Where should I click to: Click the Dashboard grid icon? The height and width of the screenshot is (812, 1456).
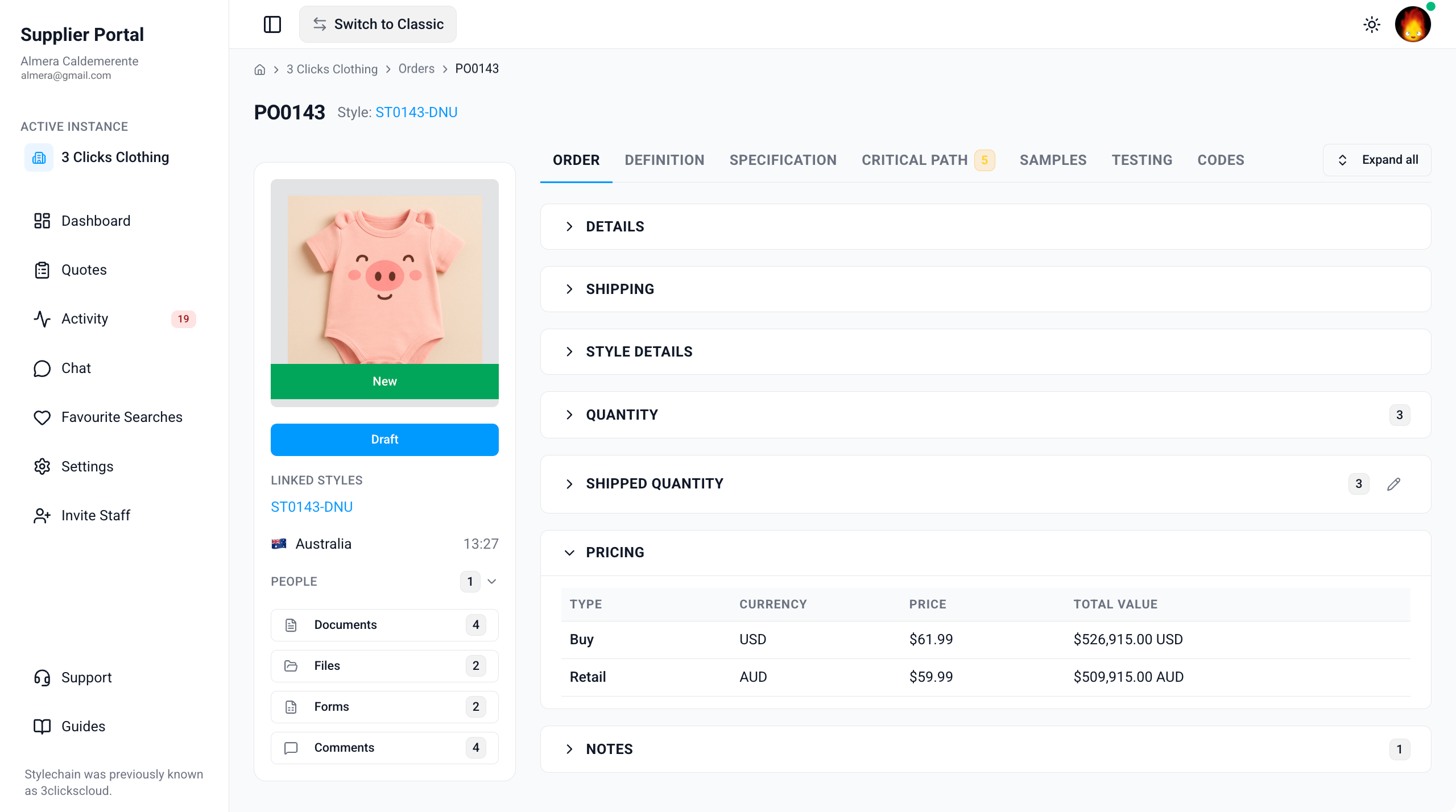click(42, 221)
